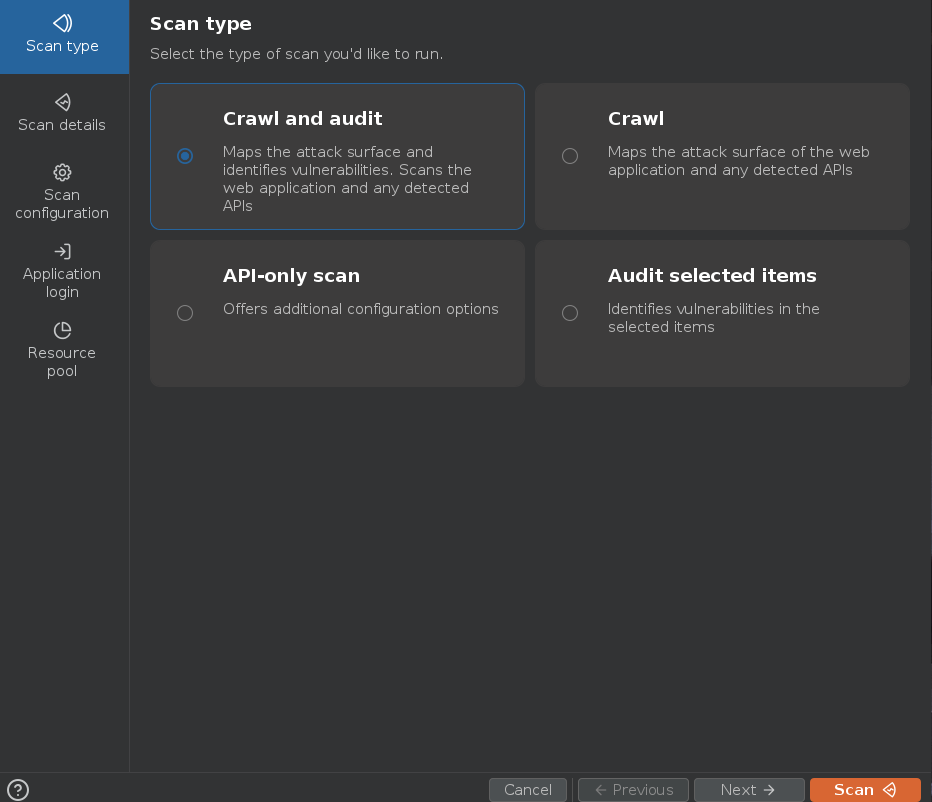Switch to the Scan details label
The width and height of the screenshot is (932, 802).
tap(62, 125)
